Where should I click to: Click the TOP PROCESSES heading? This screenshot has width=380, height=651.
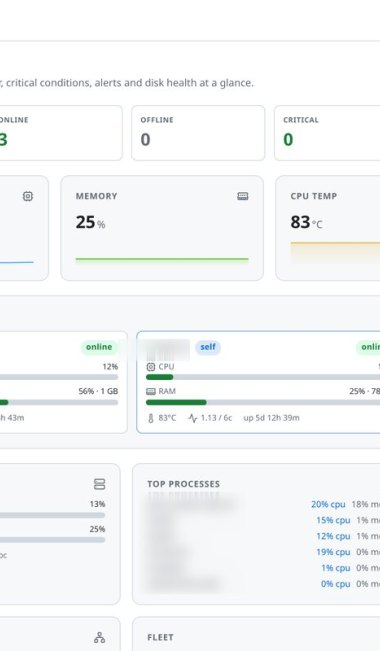coord(184,484)
